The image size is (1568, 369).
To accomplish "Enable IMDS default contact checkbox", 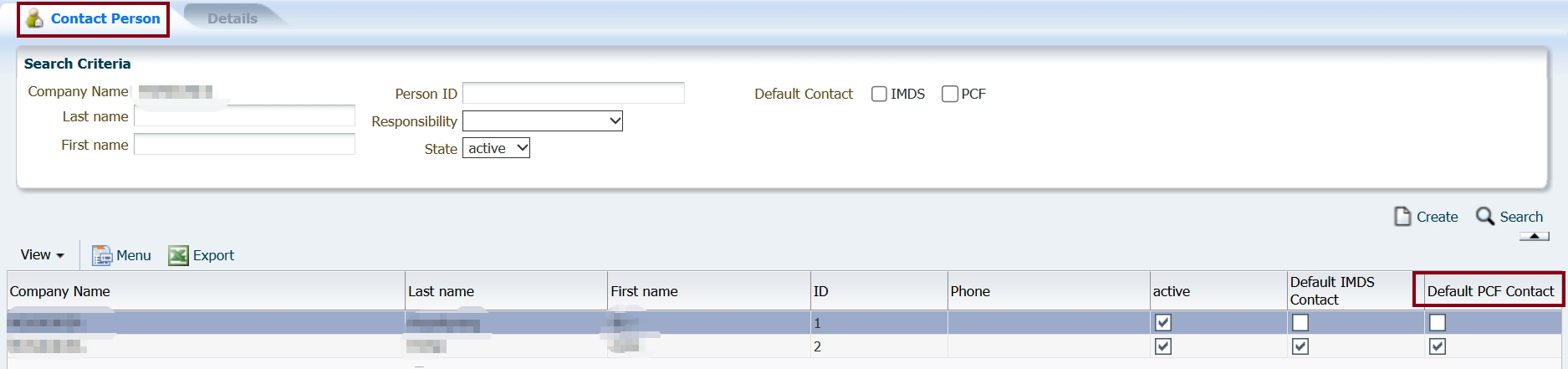I will click(879, 94).
